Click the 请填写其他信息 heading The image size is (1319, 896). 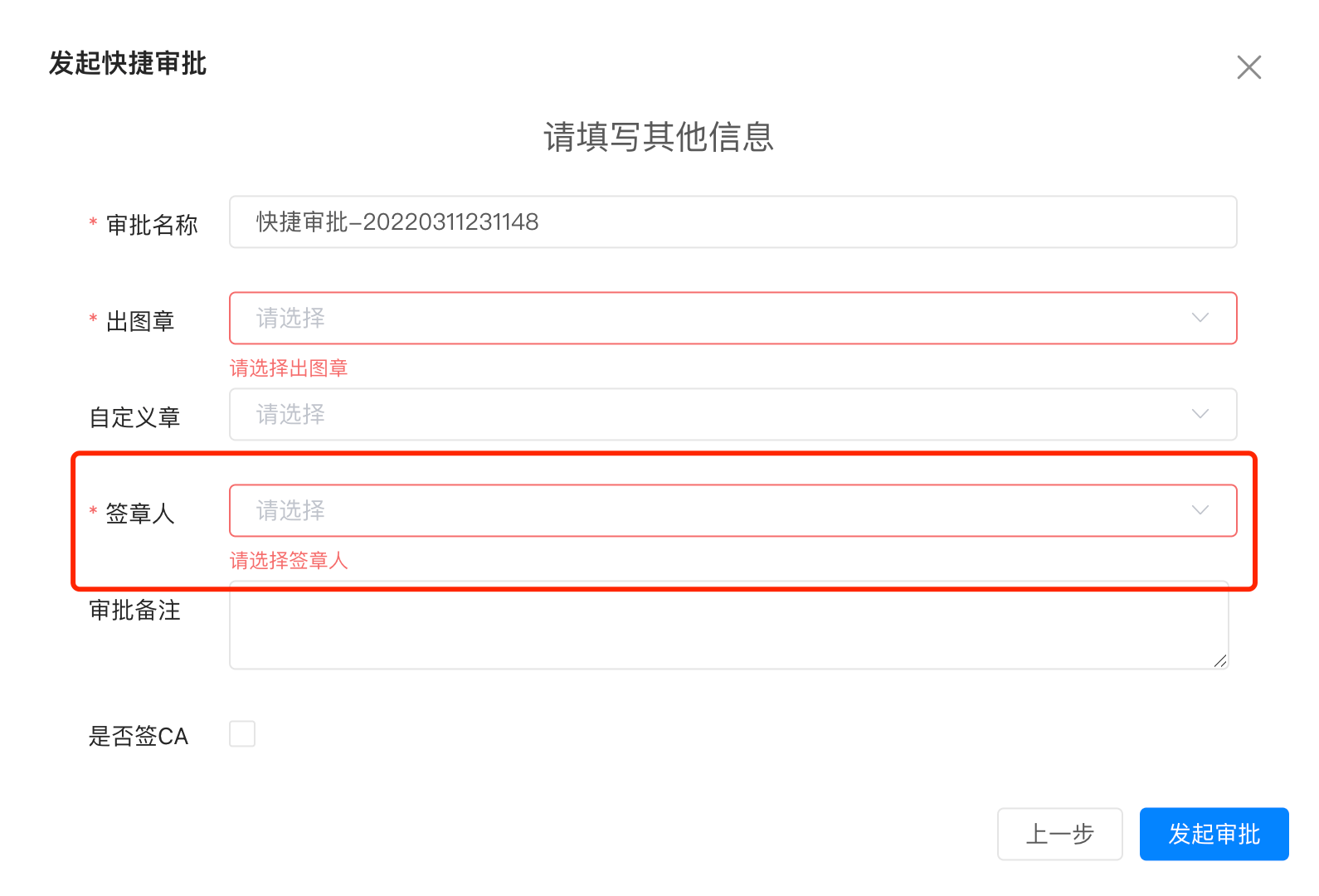[659, 137]
